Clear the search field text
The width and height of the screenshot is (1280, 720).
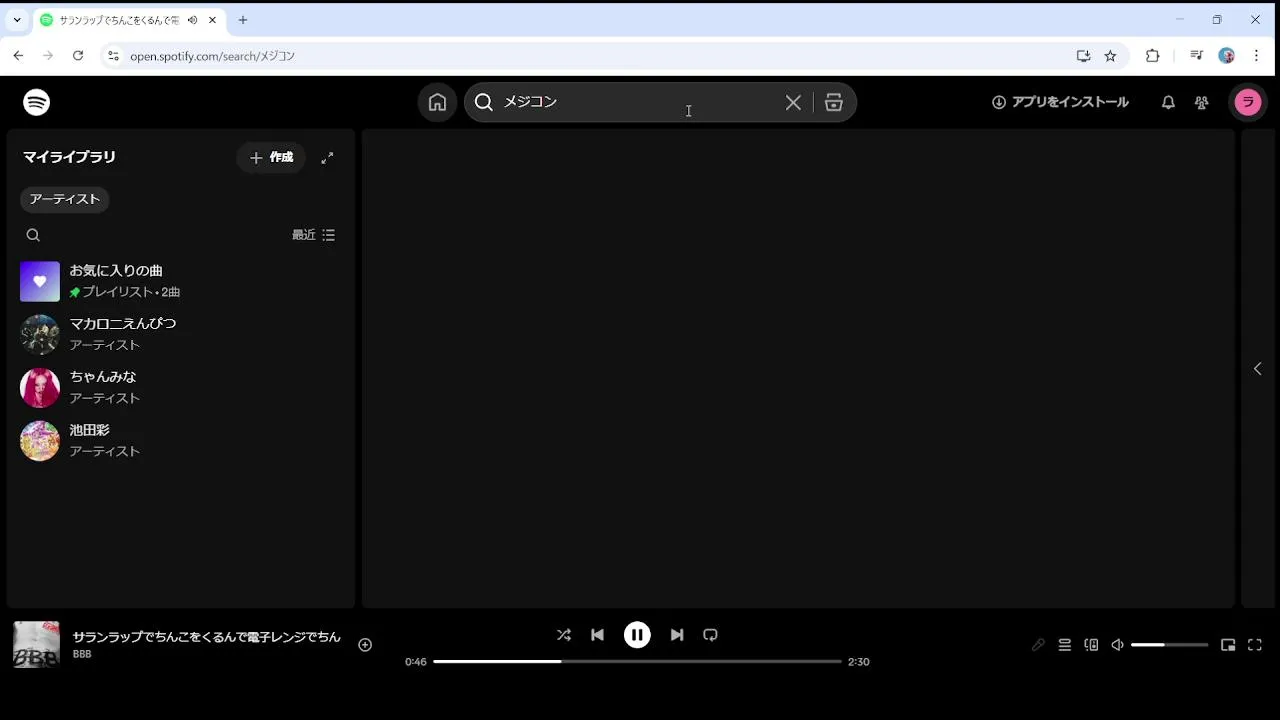(793, 102)
